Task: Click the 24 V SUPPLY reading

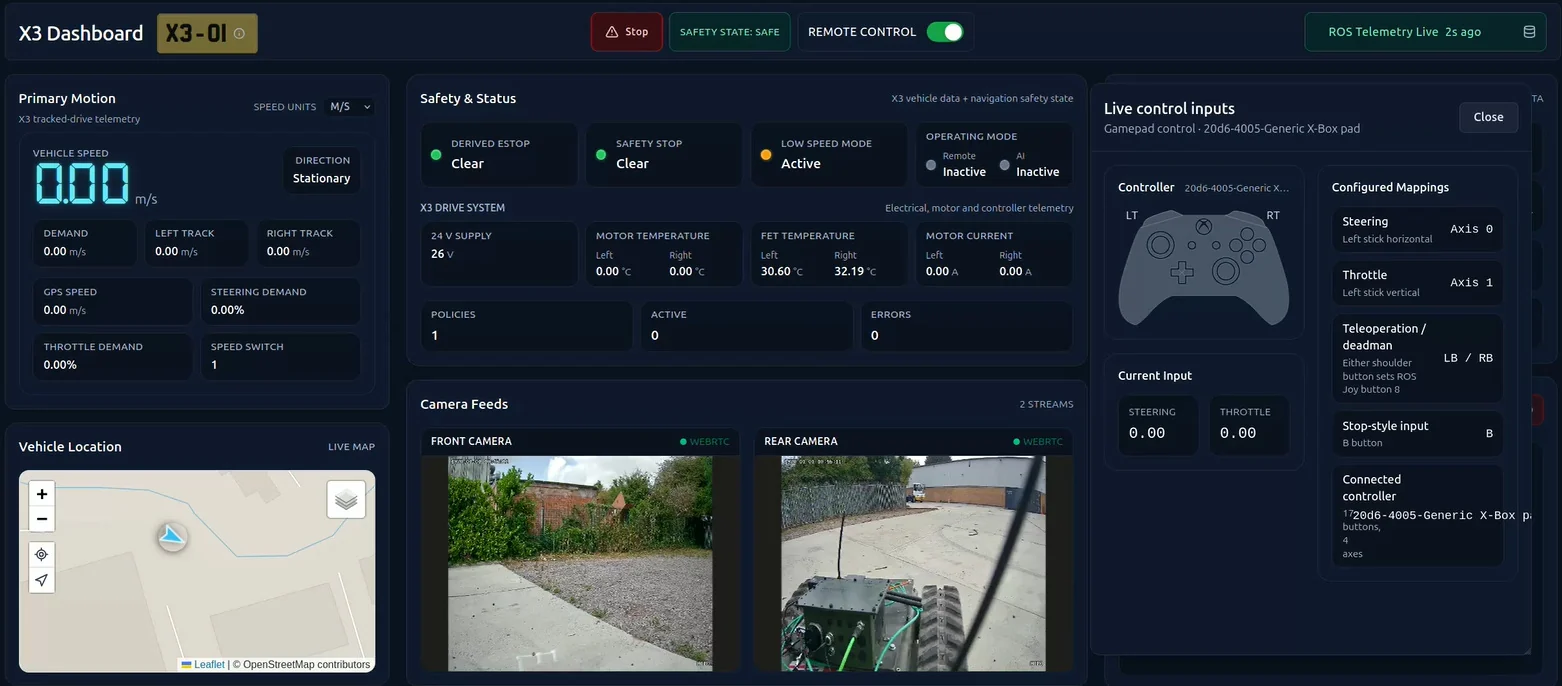Action: (x=499, y=254)
